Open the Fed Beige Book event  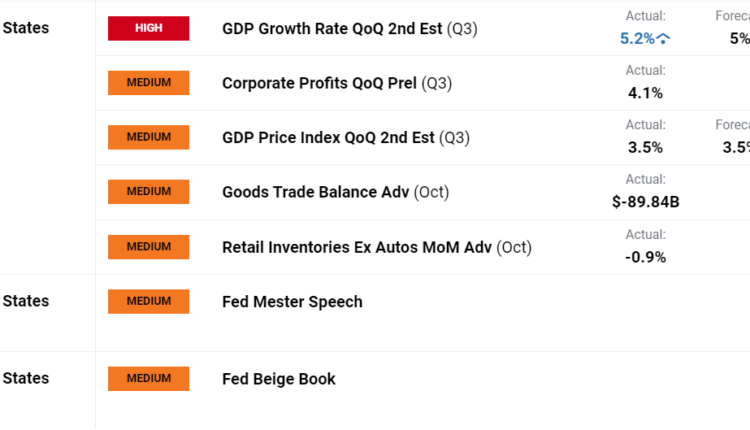279,379
